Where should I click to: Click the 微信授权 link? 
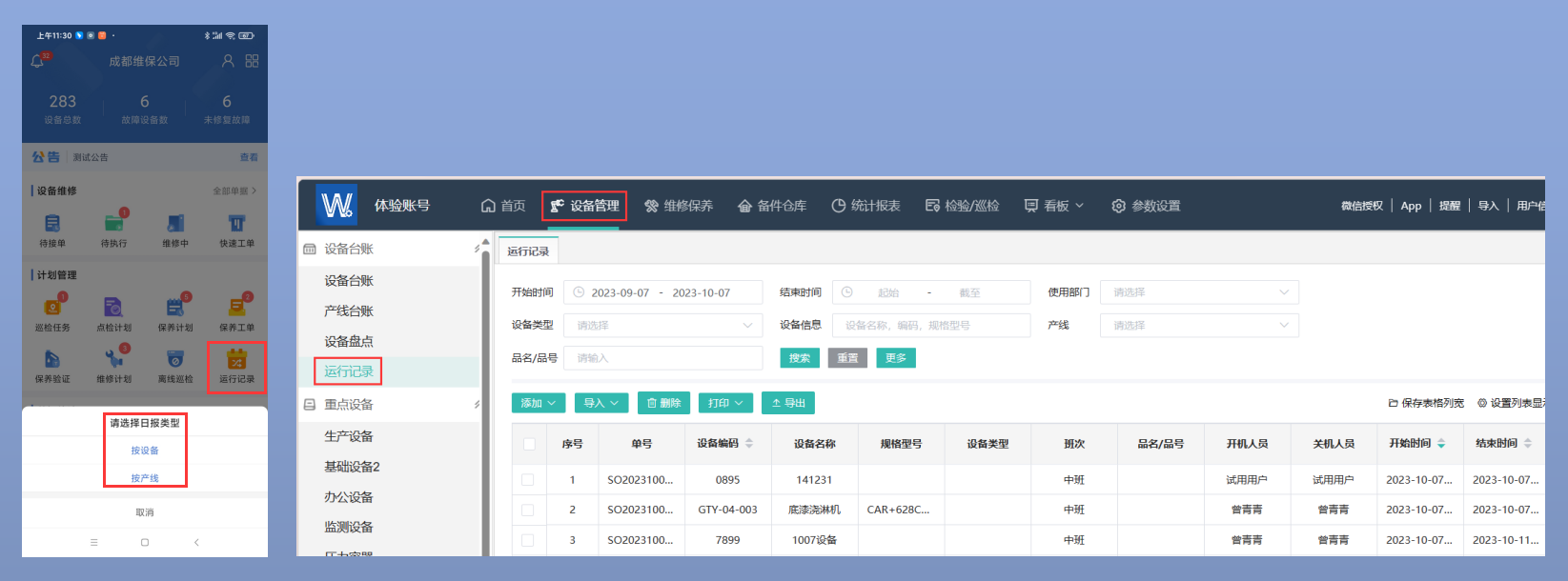(x=1362, y=206)
